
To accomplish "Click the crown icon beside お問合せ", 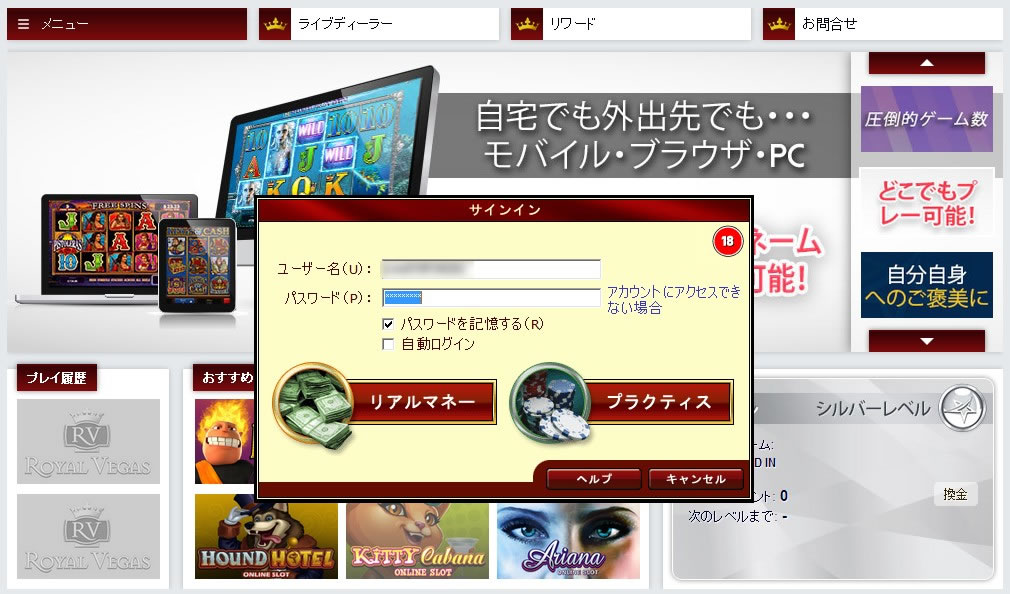I will (x=779, y=24).
